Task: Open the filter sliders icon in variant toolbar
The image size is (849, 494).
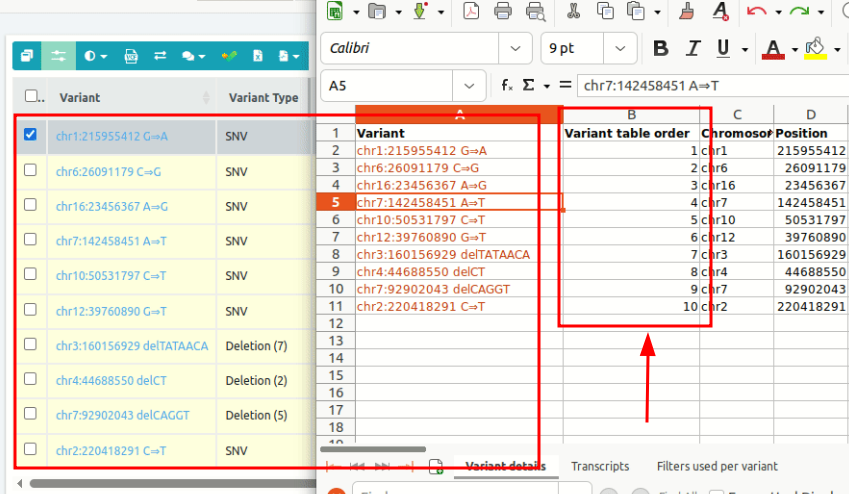Action: pyautogui.click(x=59, y=56)
